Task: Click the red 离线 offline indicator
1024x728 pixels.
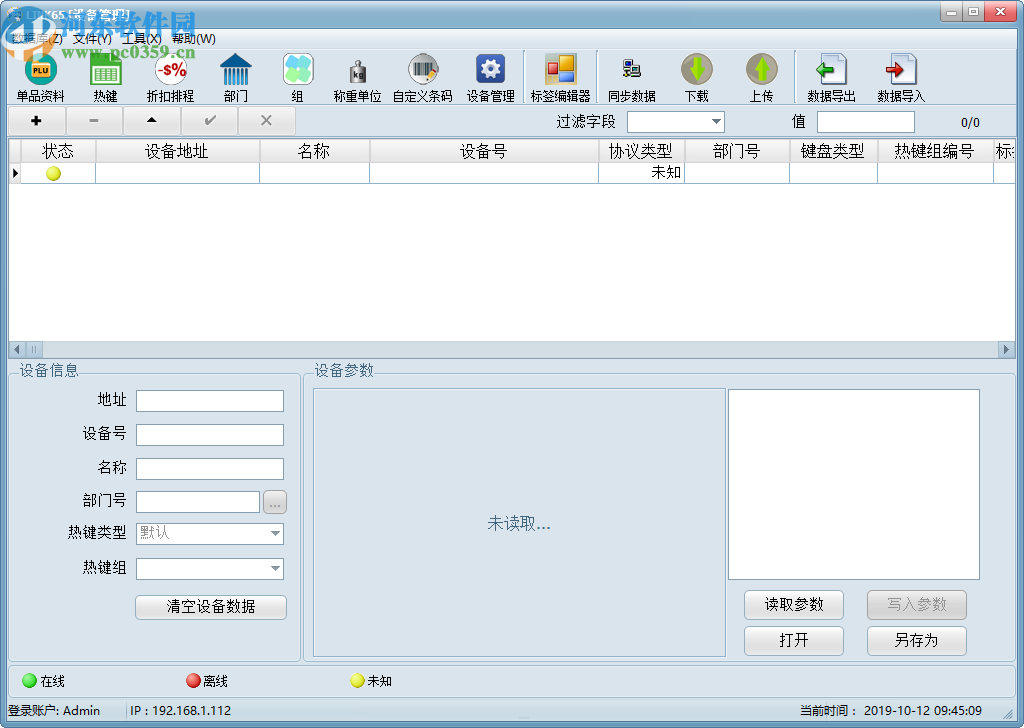Action: pos(193,681)
